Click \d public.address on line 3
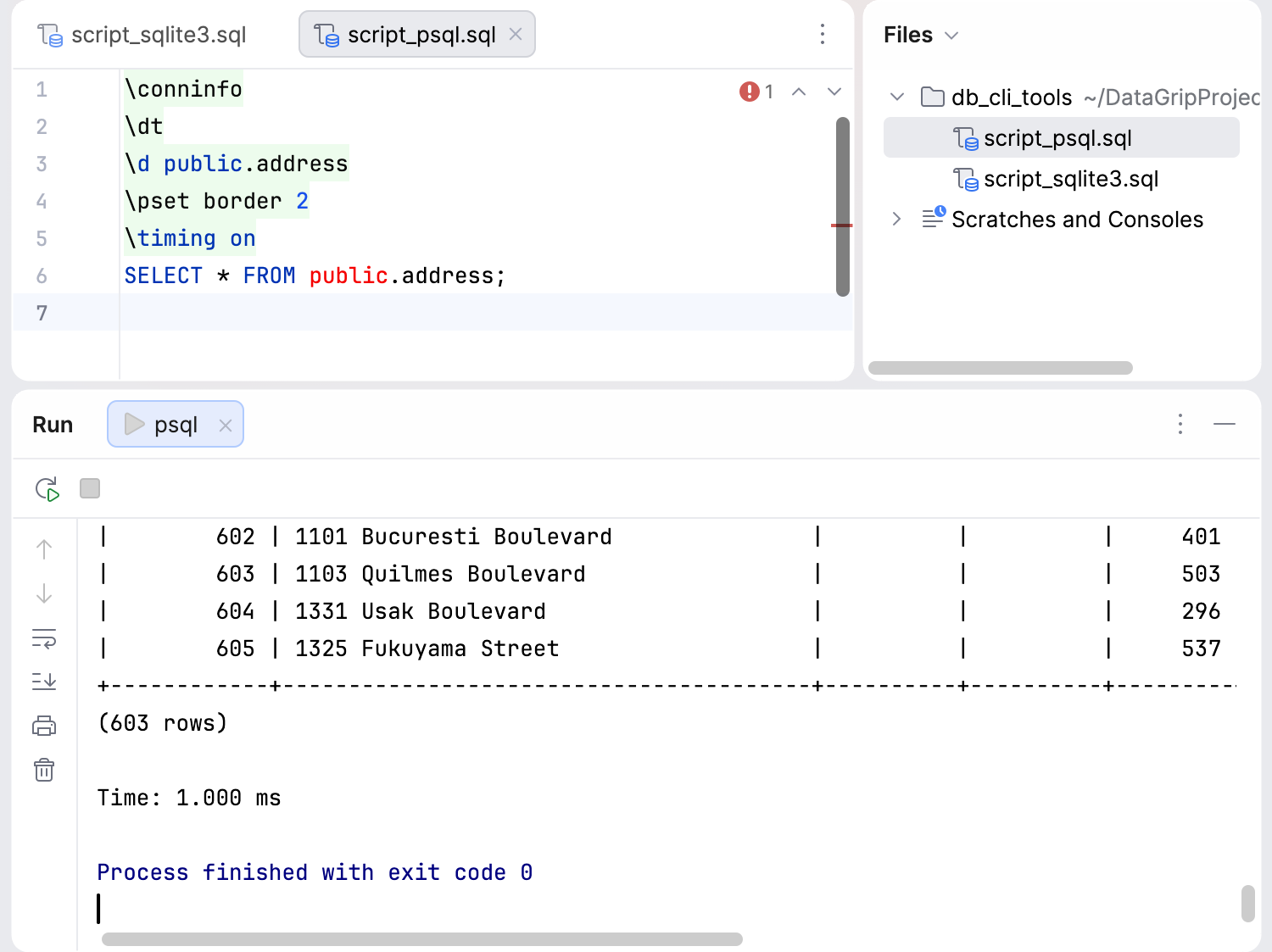Screen dimensions: 1272x952 click(236, 163)
